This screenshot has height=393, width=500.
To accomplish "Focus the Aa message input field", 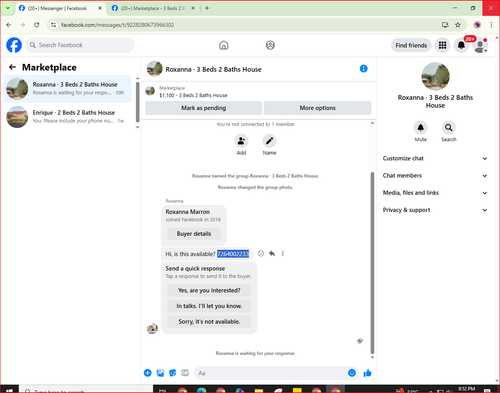I will pos(270,373).
